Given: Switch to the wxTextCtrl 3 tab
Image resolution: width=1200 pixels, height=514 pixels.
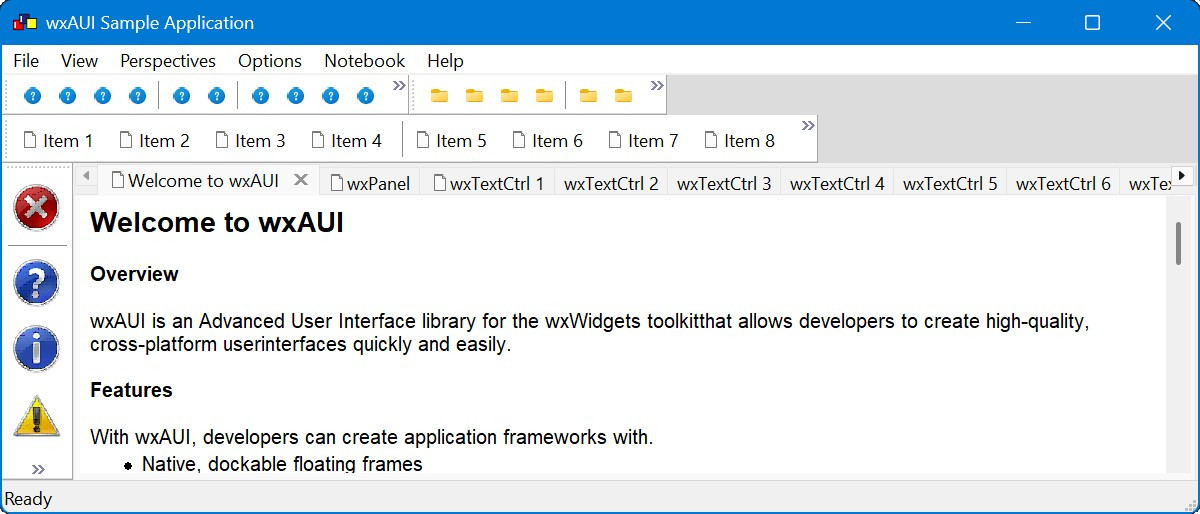Looking at the screenshot, I should tap(724, 183).
